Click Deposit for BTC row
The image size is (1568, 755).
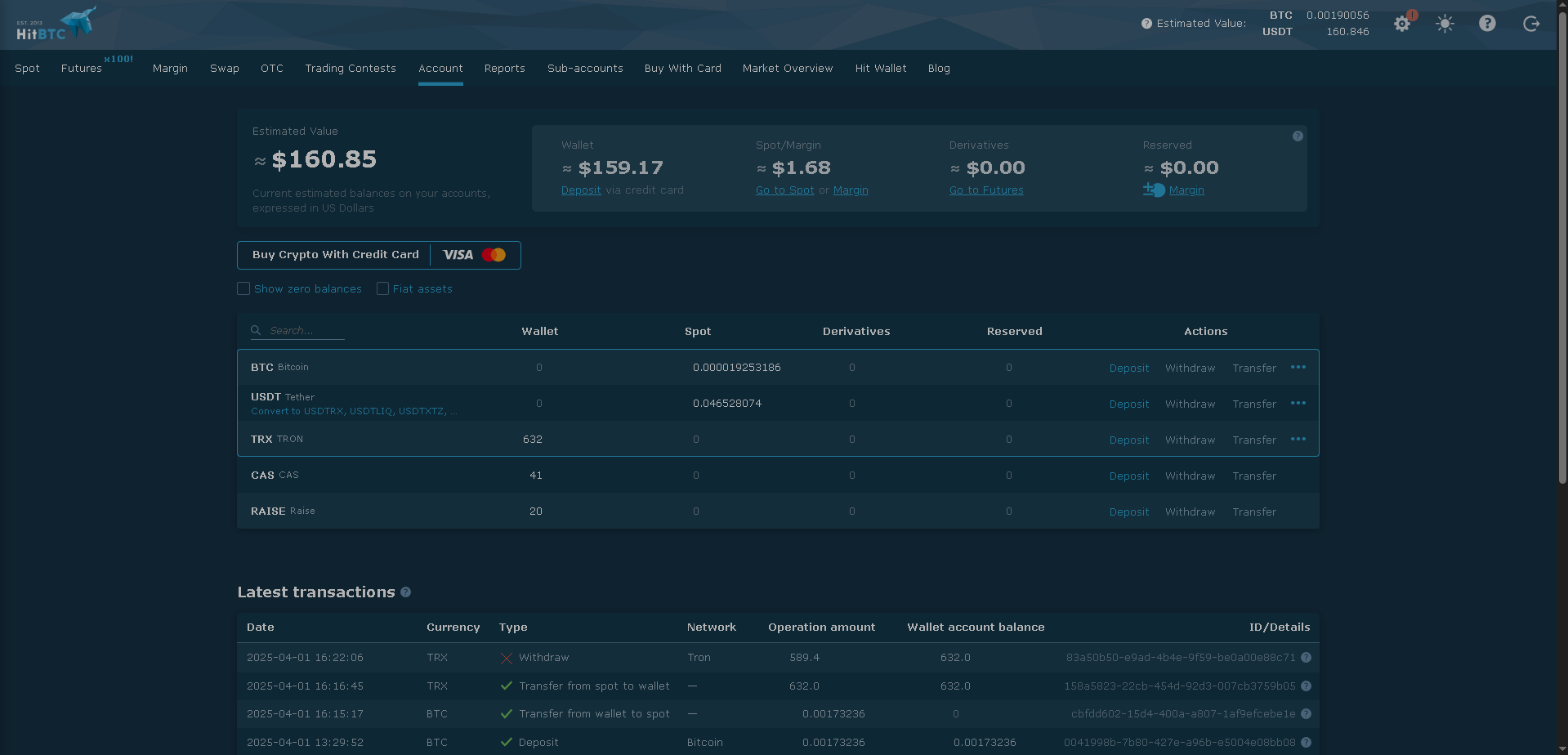pos(1129,369)
